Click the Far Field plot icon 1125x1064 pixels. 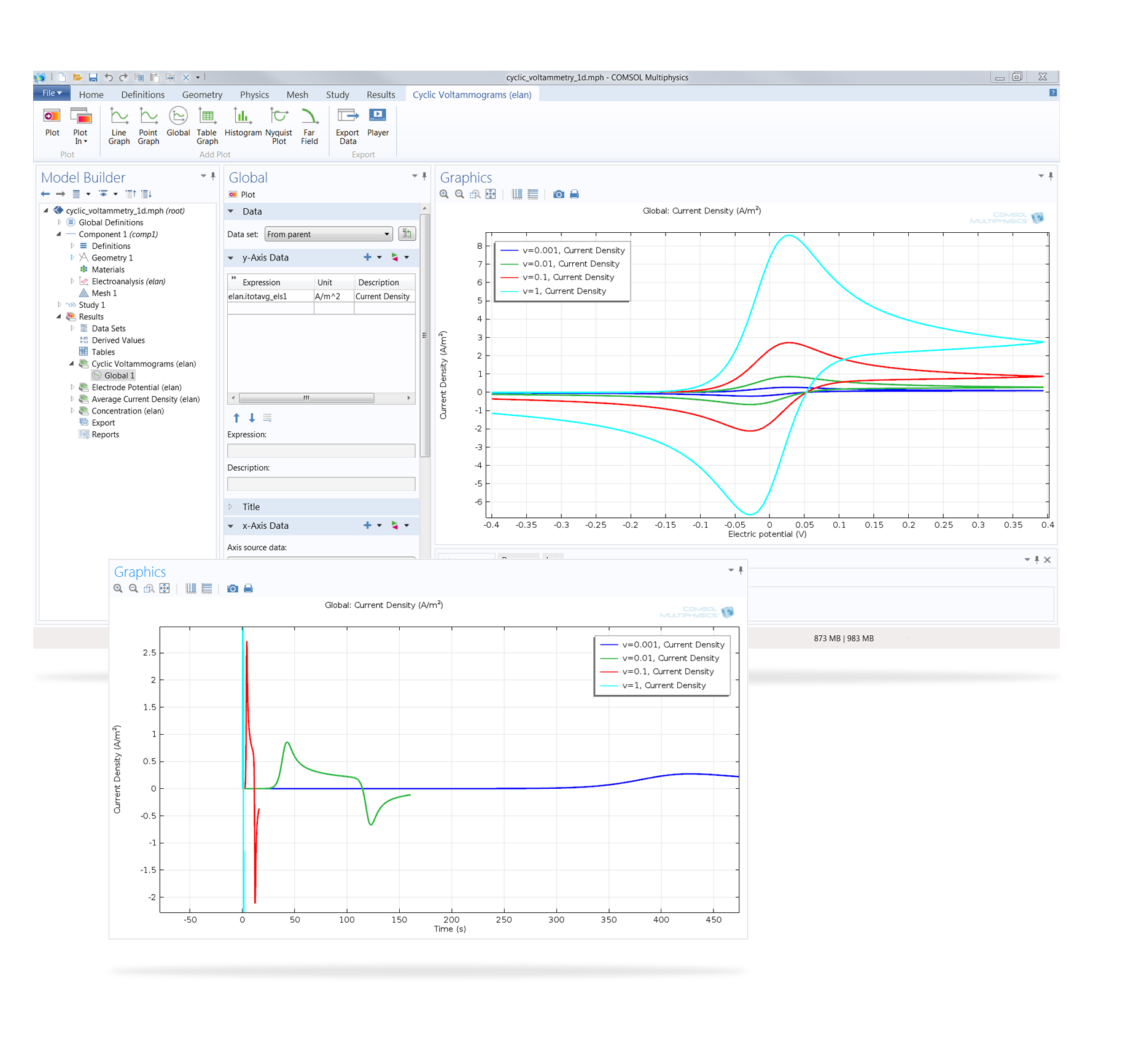[309, 126]
